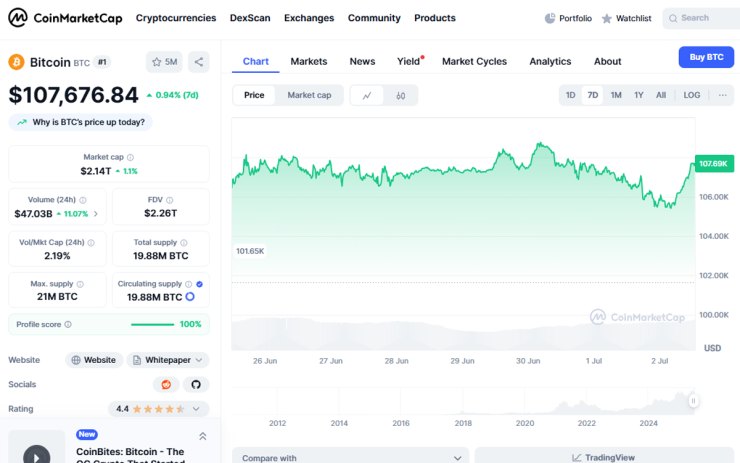The height and width of the screenshot is (463, 740).
Task: Click the circulating supply ring indicator
Action: [x=190, y=297]
